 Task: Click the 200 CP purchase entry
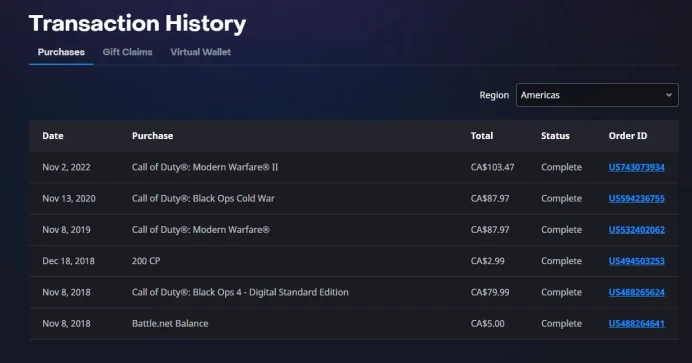(x=146, y=261)
